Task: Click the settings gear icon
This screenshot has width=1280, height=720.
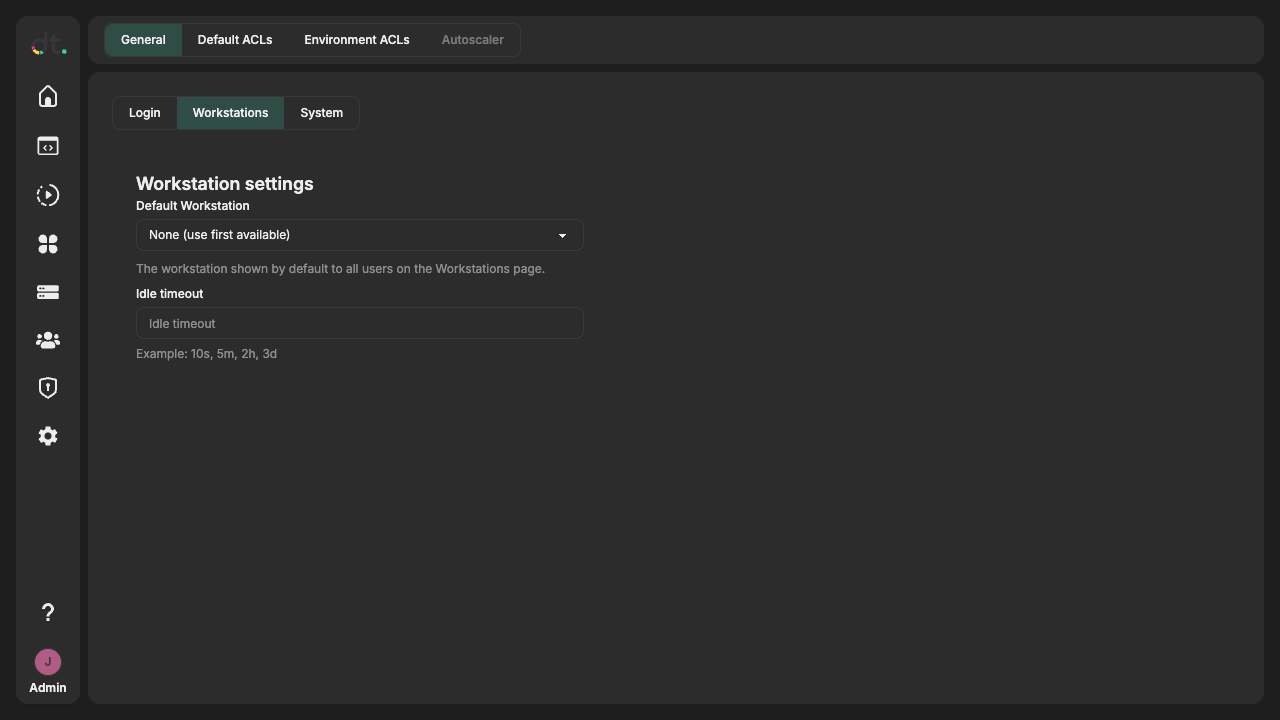Action: 47,436
